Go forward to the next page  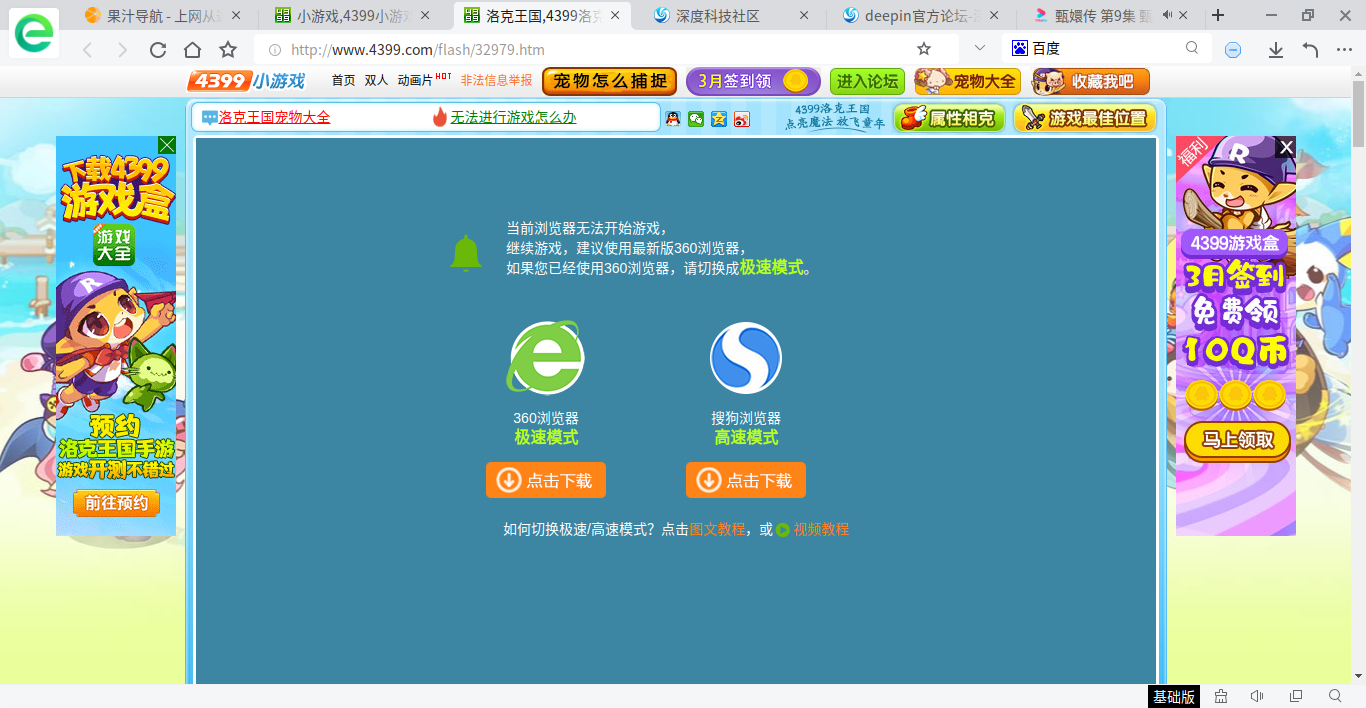tap(122, 50)
